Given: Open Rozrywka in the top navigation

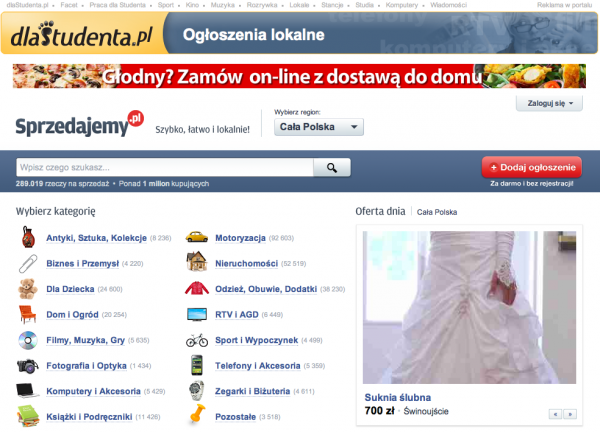Looking at the screenshot, I should [262, 5].
